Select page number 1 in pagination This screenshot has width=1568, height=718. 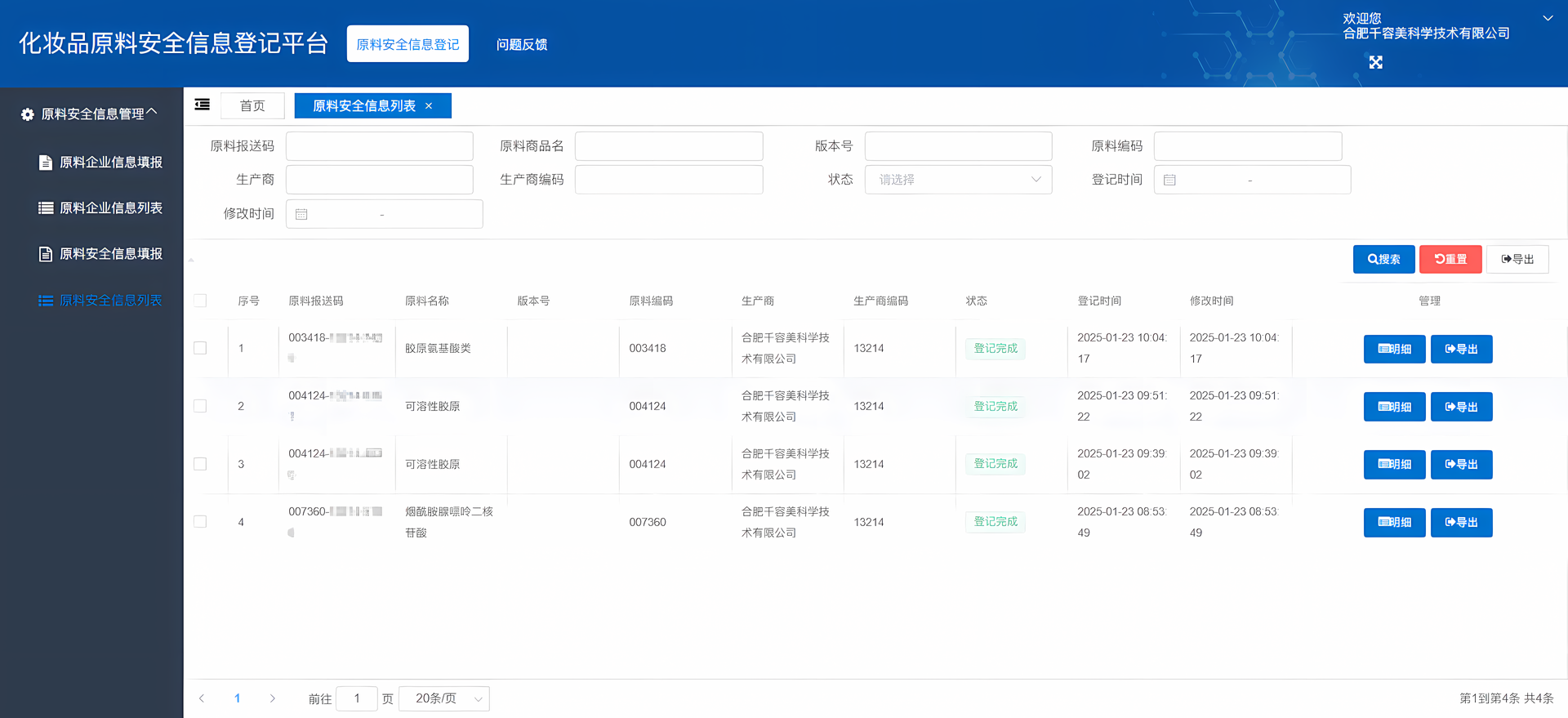point(238,698)
